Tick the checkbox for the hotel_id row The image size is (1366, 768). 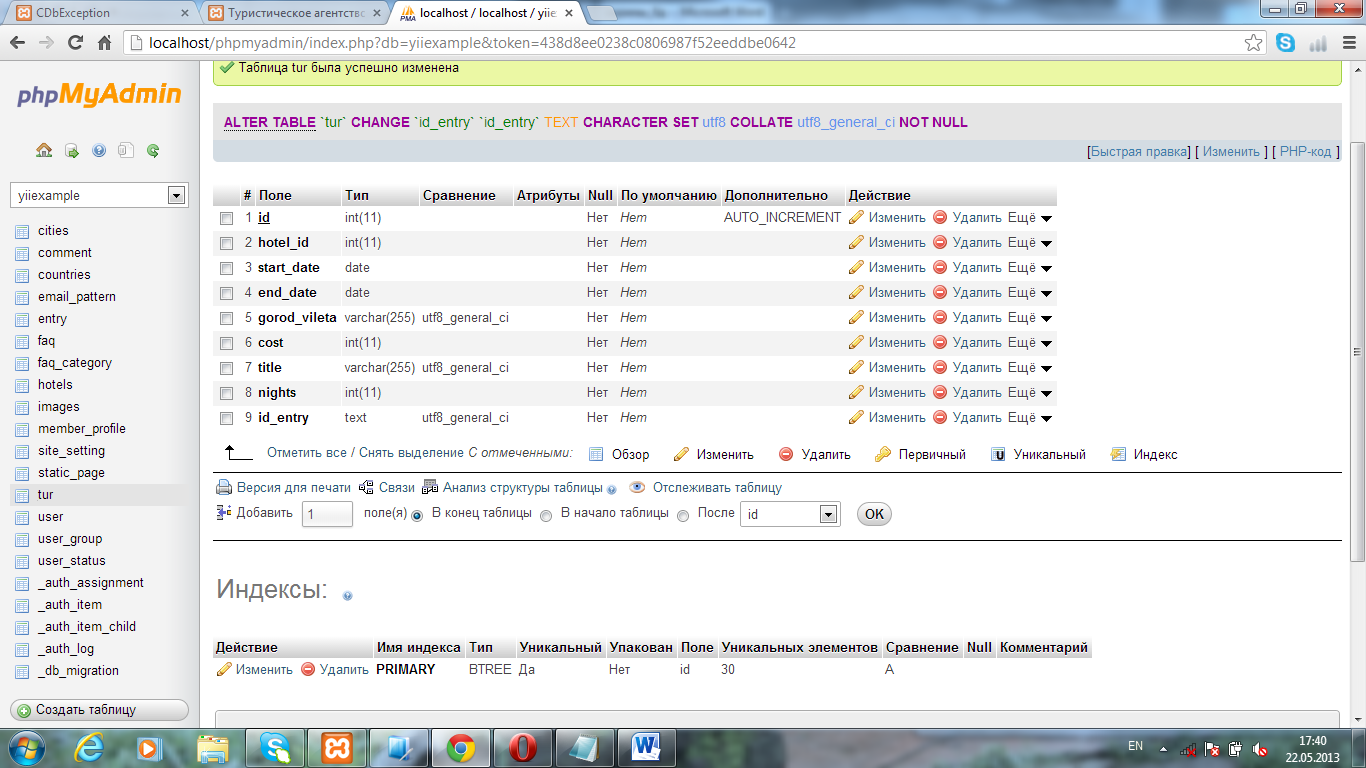coord(227,243)
